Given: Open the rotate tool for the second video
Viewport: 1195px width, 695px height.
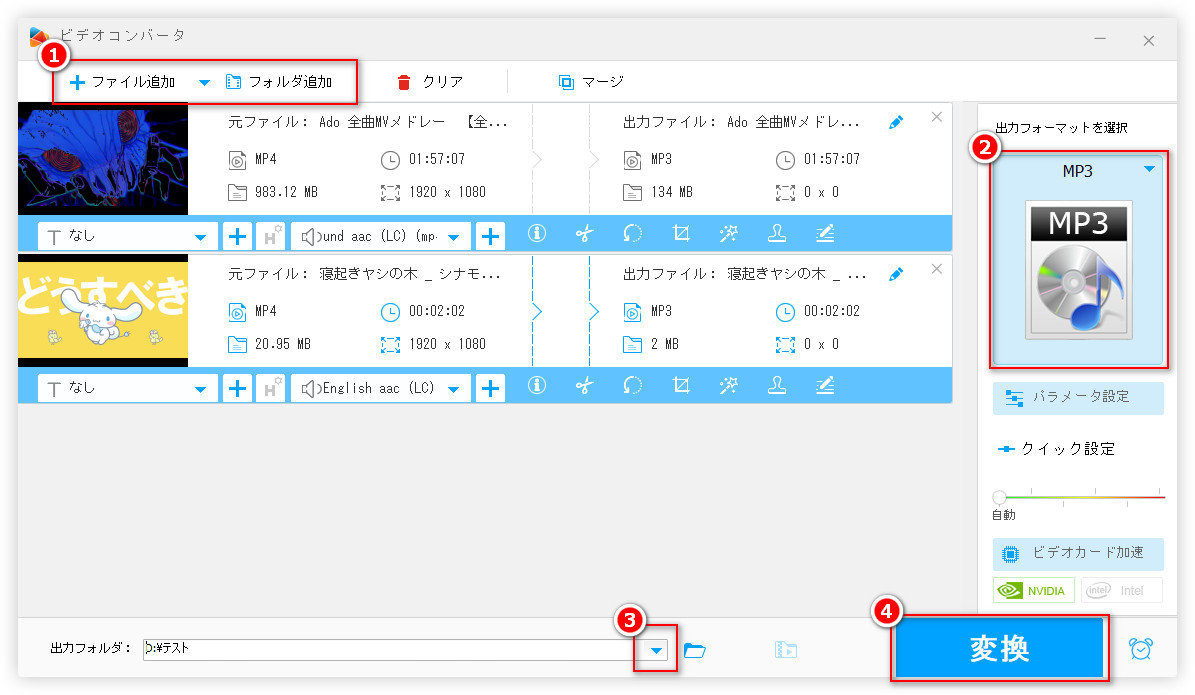Looking at the screenshot, I should pos(633,387).
